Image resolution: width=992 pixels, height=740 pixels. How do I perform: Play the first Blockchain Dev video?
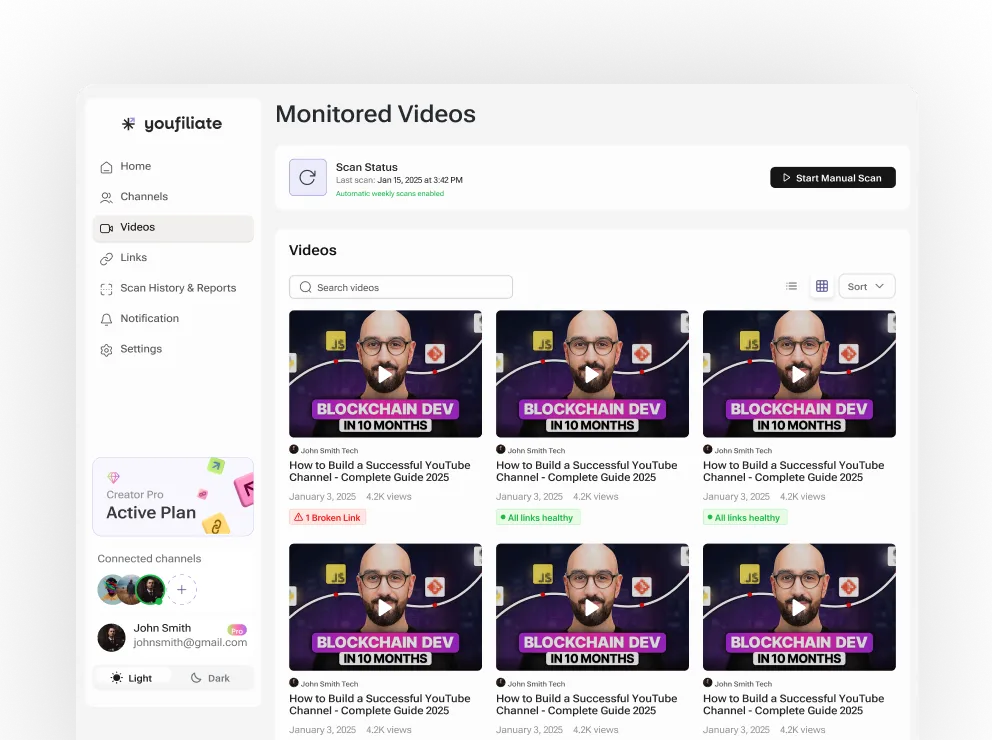tap(385, 374)
